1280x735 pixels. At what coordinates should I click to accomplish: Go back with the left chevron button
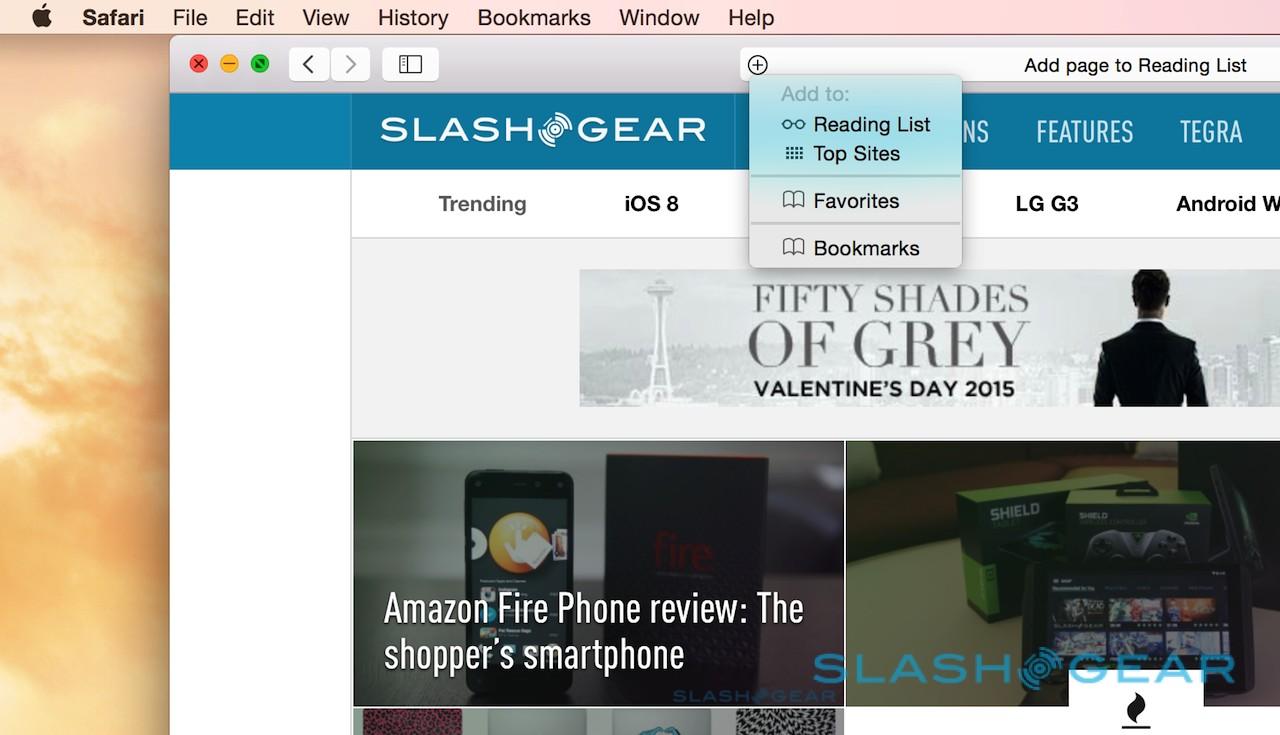point(309,65)
